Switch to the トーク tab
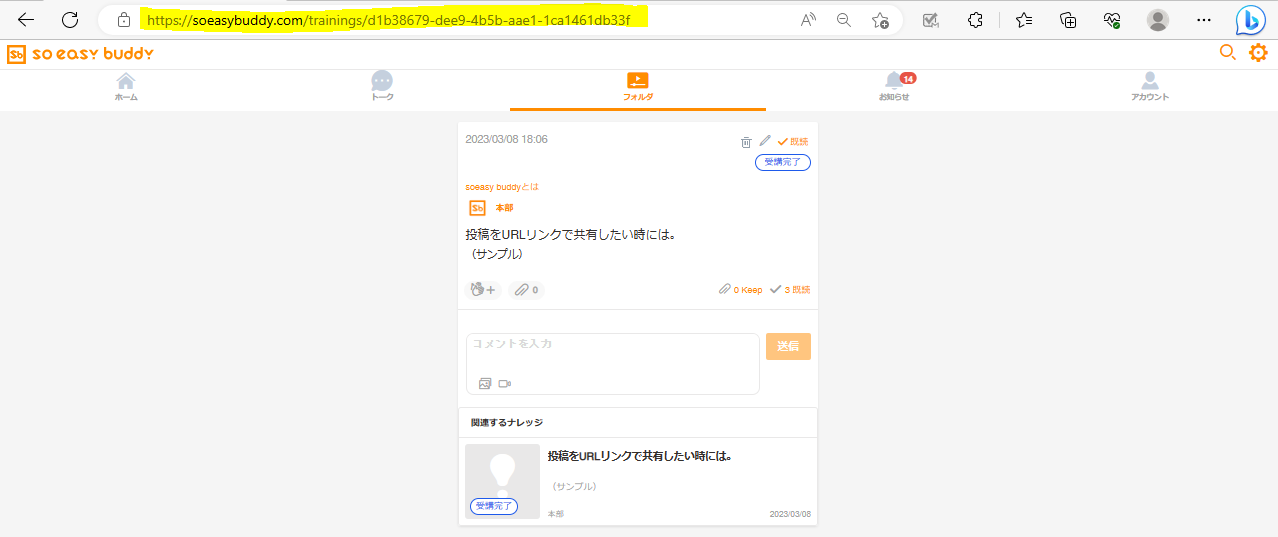Image resolution: width=1278 pixels, height=537 pixels. click(382, 87)
